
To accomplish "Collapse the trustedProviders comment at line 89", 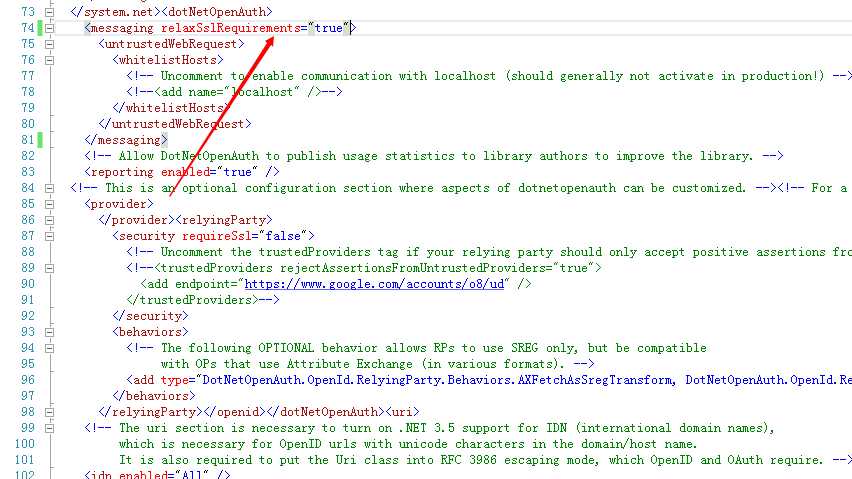I will (49, 268).
